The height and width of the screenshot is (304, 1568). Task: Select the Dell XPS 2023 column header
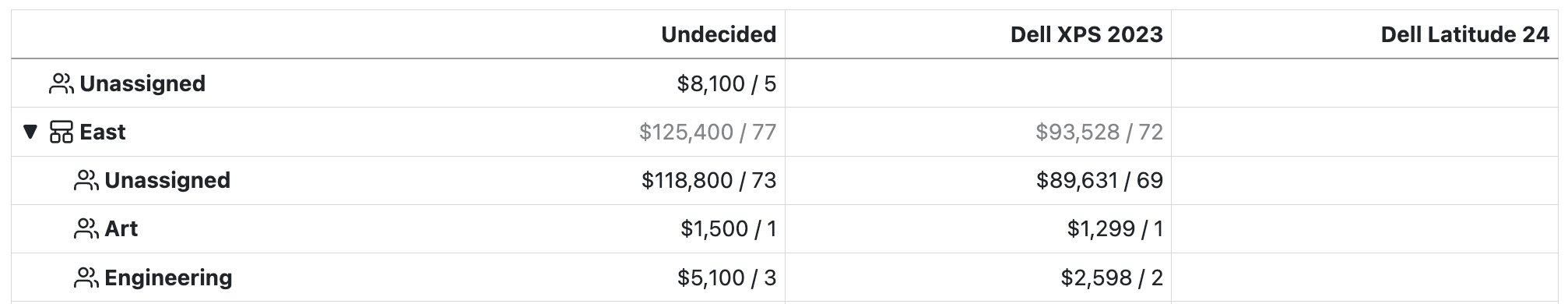[1086, 34]
